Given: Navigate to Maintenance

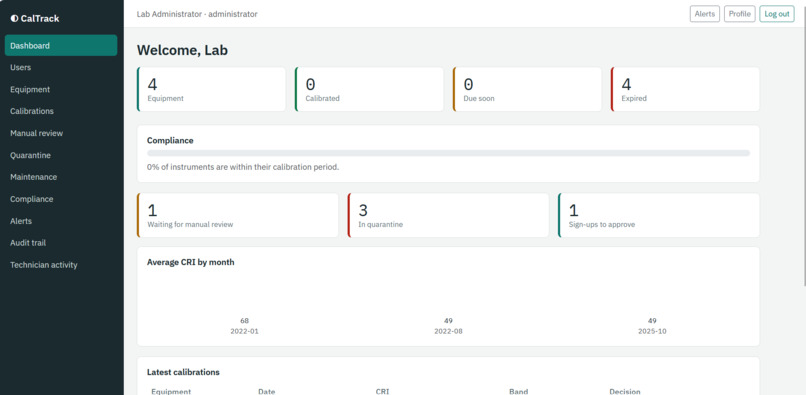Looking at the screenshot, I should click(61, 177).
